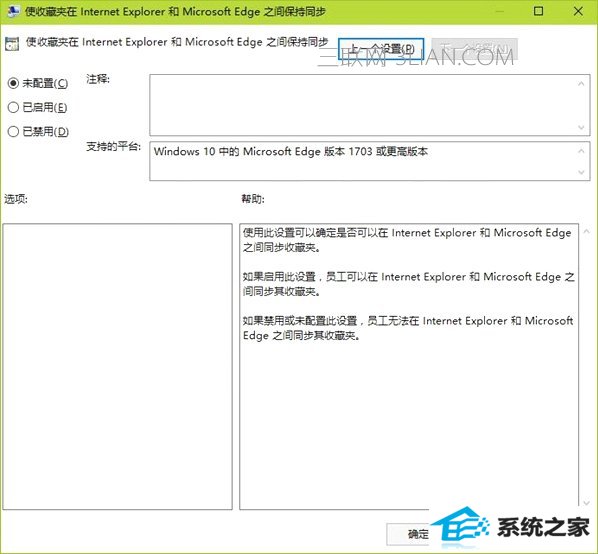Viewport: 598px width, 554px height.
Task: Click the help panel scroll up arrow
Action: (586, 231)
